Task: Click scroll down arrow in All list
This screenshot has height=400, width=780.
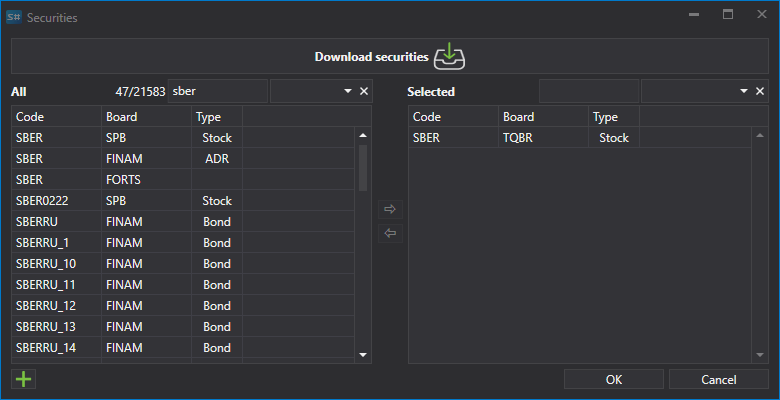Action: (x=363, y=355)
